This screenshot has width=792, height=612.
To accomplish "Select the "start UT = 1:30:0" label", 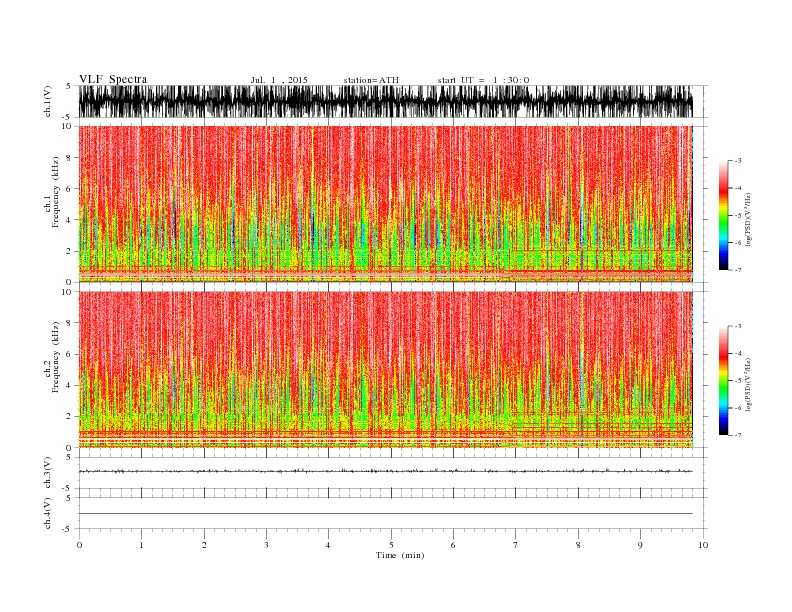I will click(x=483, y=80).
